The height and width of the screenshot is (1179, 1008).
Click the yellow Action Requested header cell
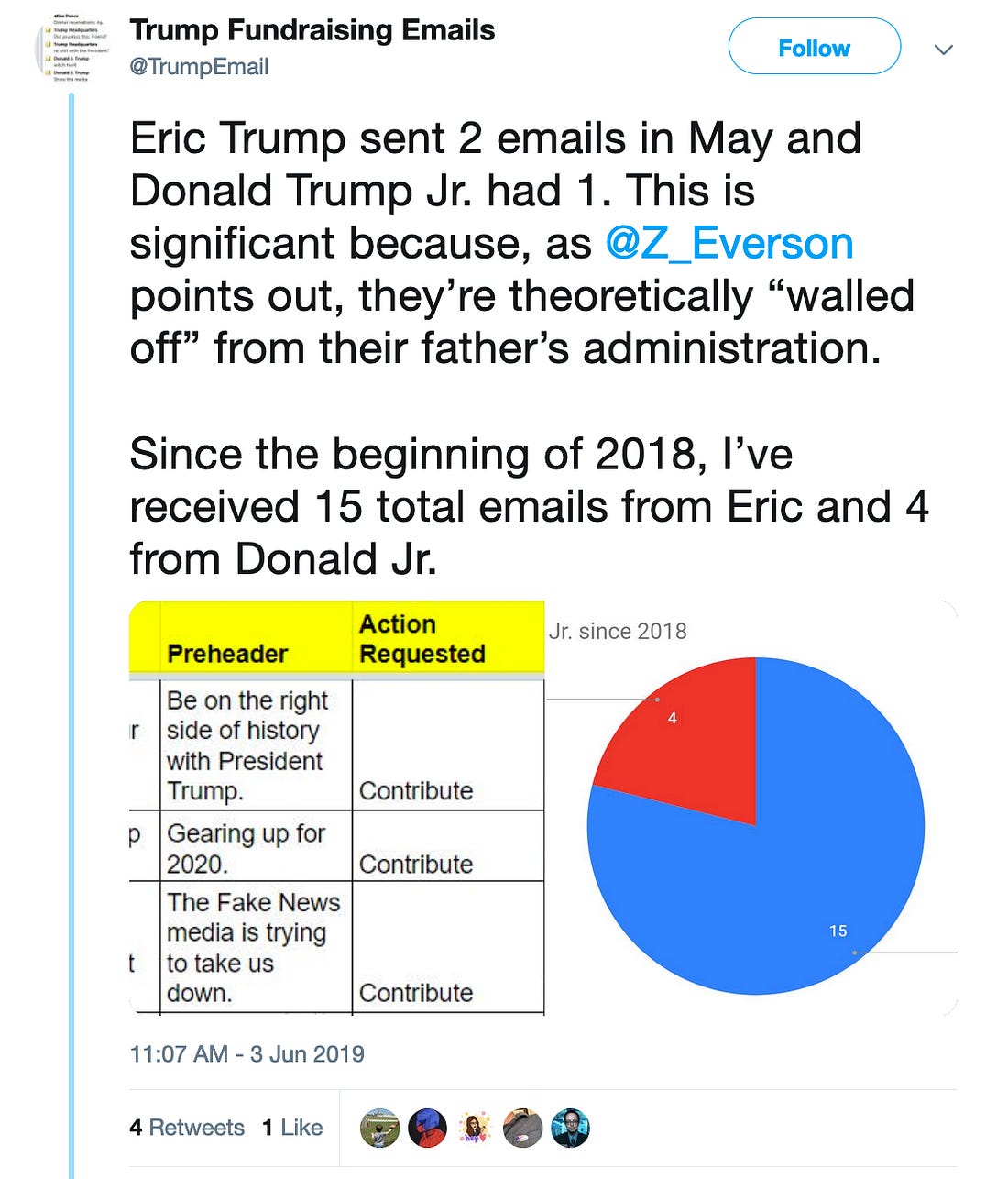[448, 638]
